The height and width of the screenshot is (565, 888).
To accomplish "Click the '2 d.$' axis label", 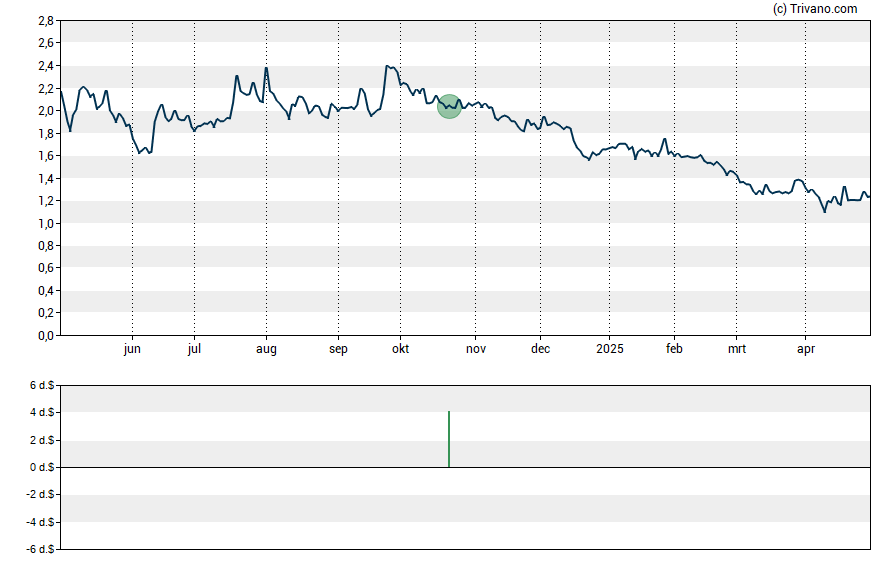I will 42,440.
